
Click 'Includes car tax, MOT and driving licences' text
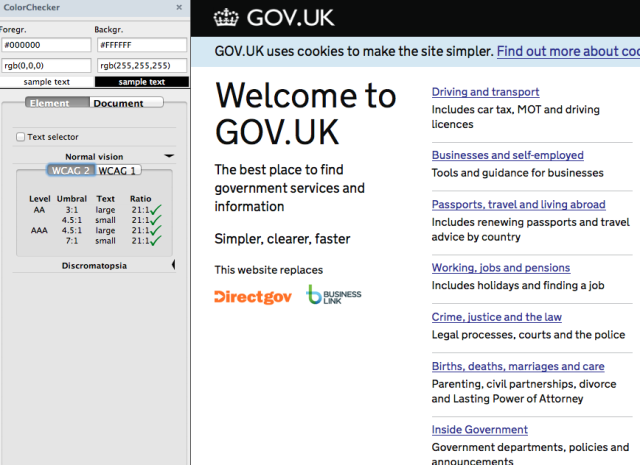[516, 117]
